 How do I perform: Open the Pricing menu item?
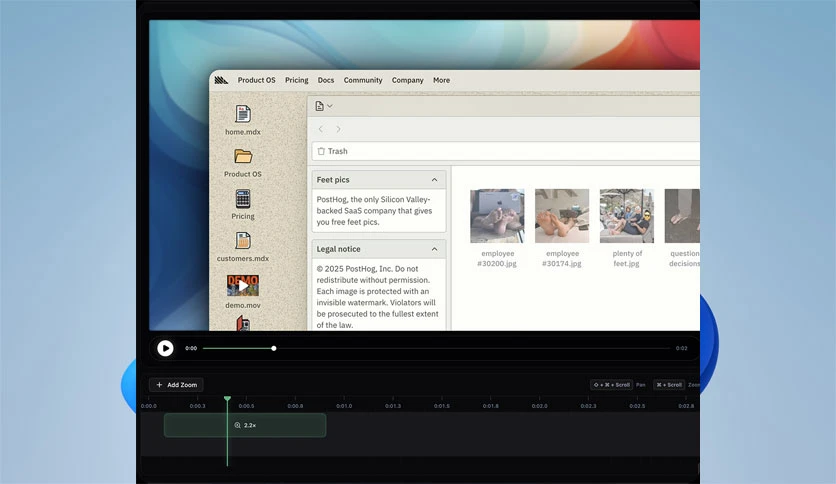click(x=296, y=80)
